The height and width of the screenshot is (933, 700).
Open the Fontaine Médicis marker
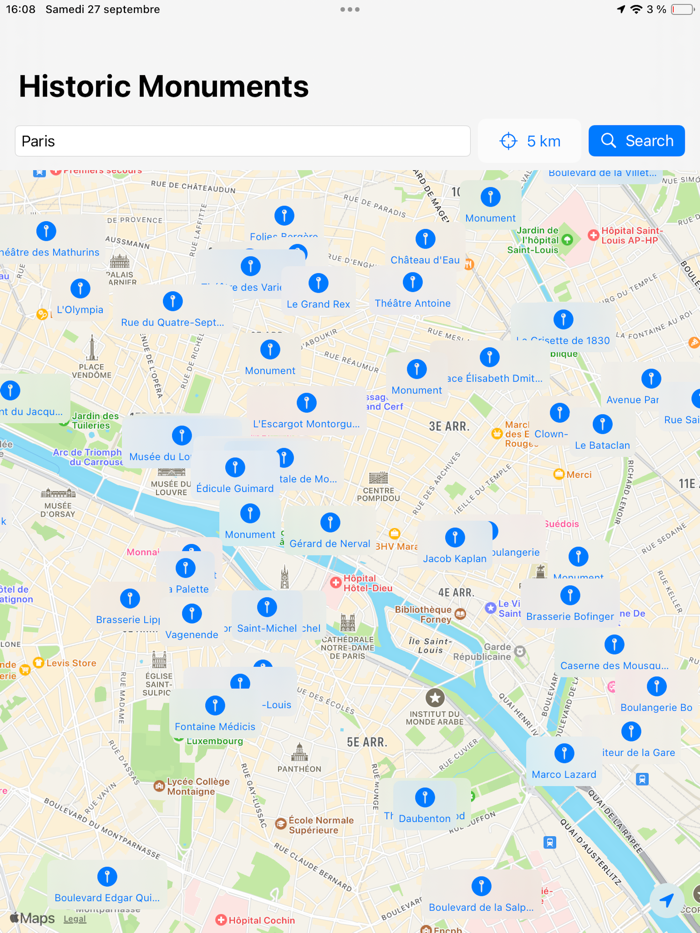tap(215, 714)
